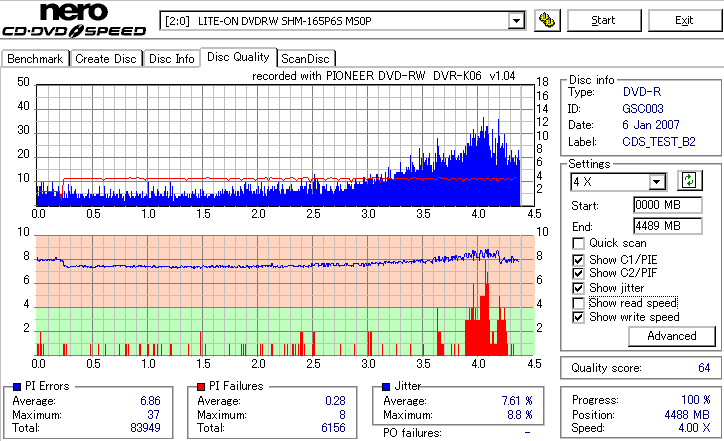Screen dimensions: 724x441
Task: Click the date 6 Jan 2007
Action: point(651,125)
